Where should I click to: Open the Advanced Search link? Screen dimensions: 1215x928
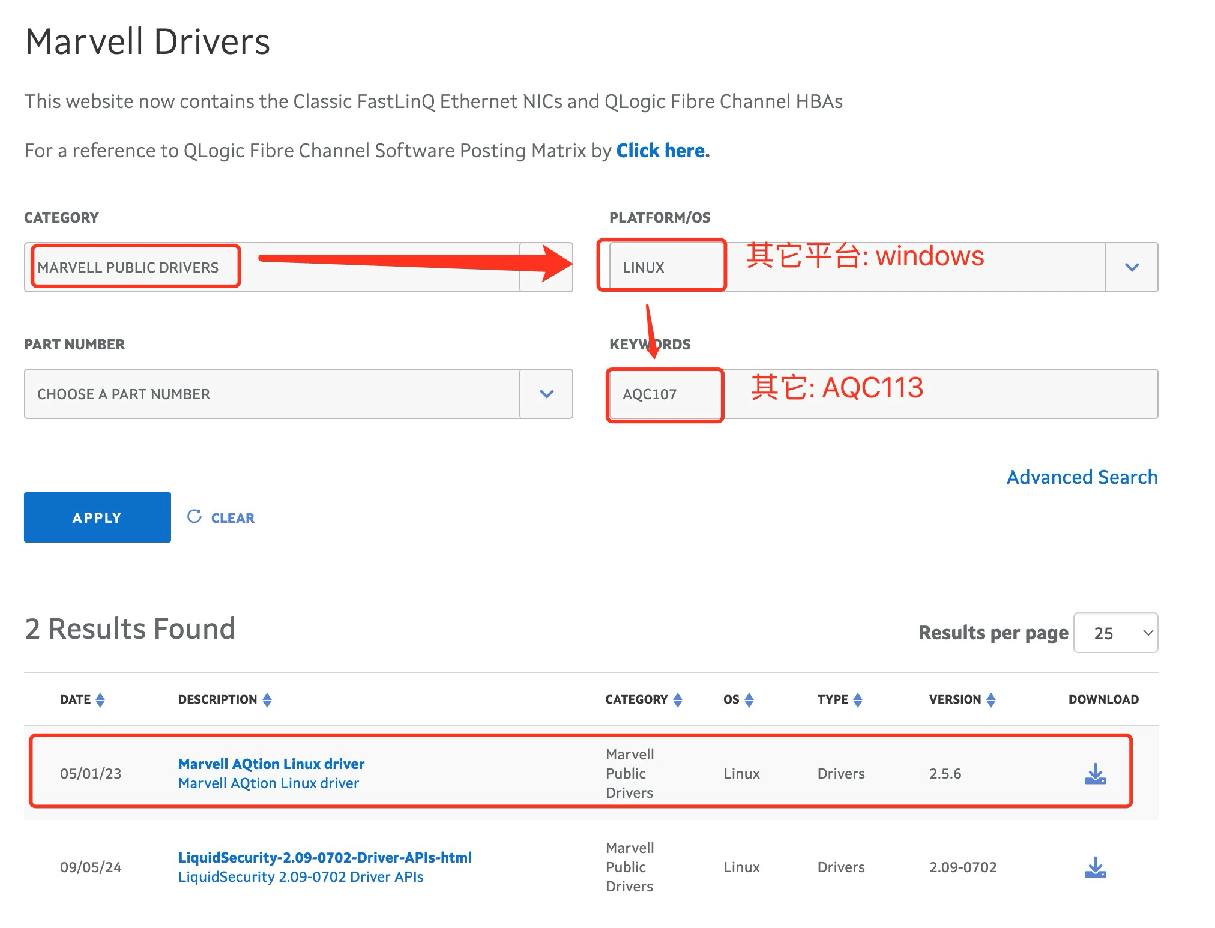coord(1082,477)
